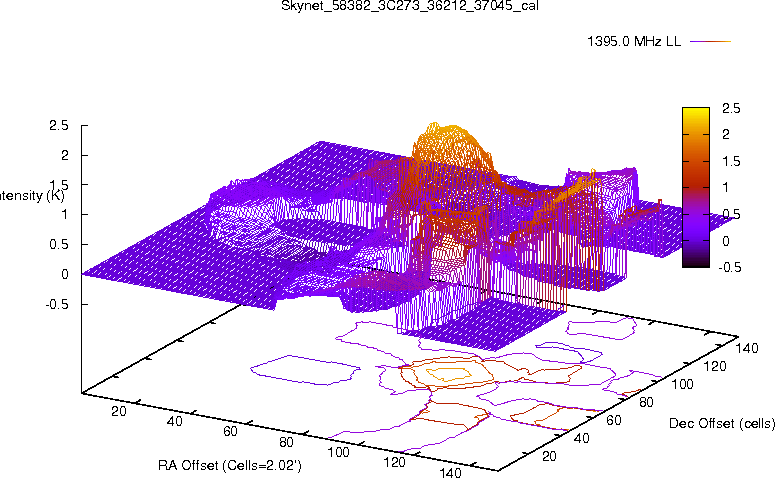The image size is (775, 478).
Task: Click the legend line sample next to 1395.0 MHz LL
Action: (x=710, y=42)
